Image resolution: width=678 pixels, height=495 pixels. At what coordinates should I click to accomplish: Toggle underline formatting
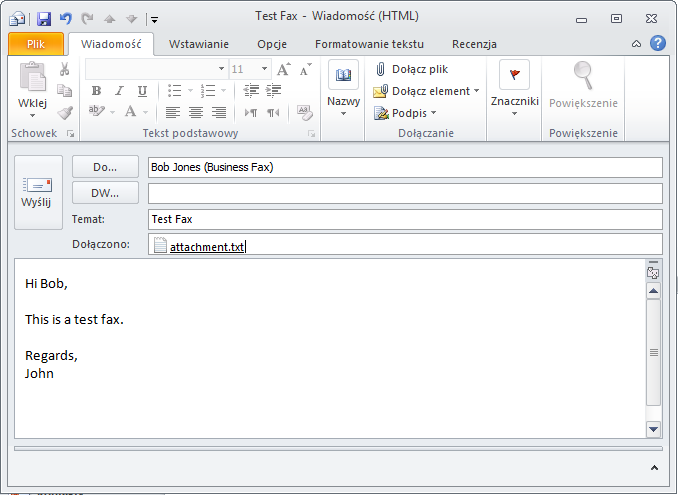click(x=142, y=91)
